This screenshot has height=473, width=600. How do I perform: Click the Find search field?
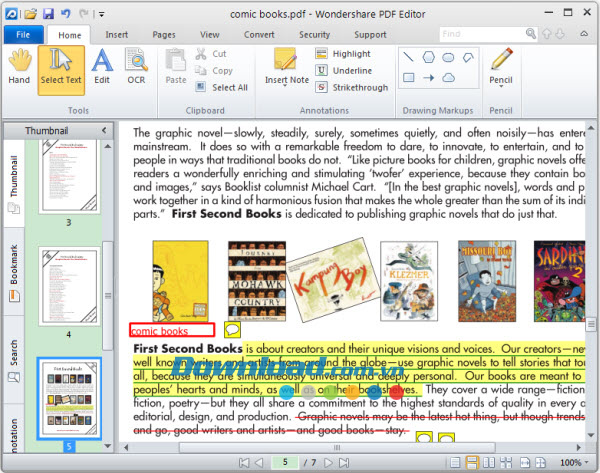click(482, 34)
